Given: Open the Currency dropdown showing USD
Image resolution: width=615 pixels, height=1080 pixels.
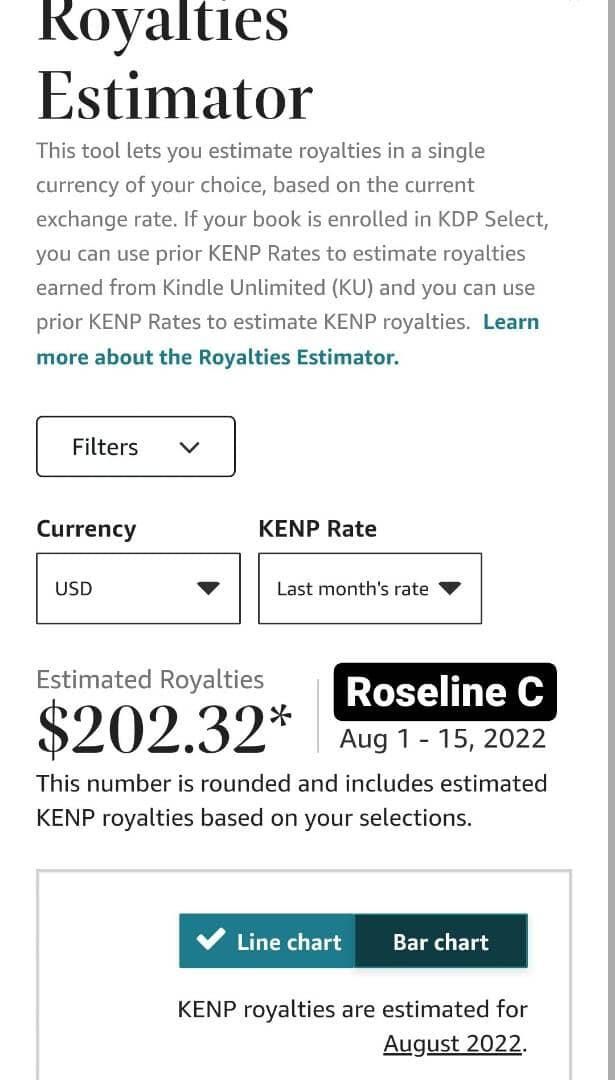Looking at the screenshot, I should pyautogui.click(x=138, y=589).
